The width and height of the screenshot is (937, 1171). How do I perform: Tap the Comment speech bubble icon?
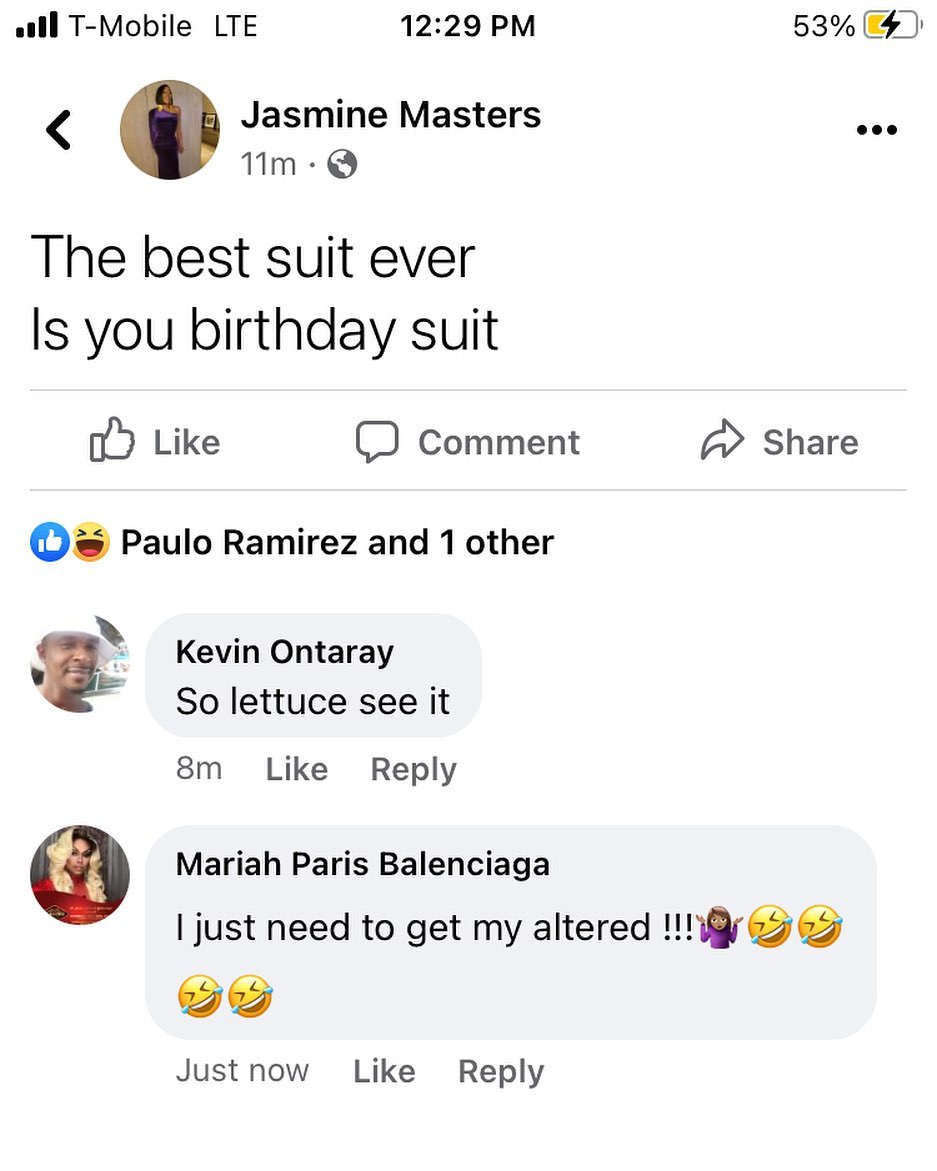377,441
